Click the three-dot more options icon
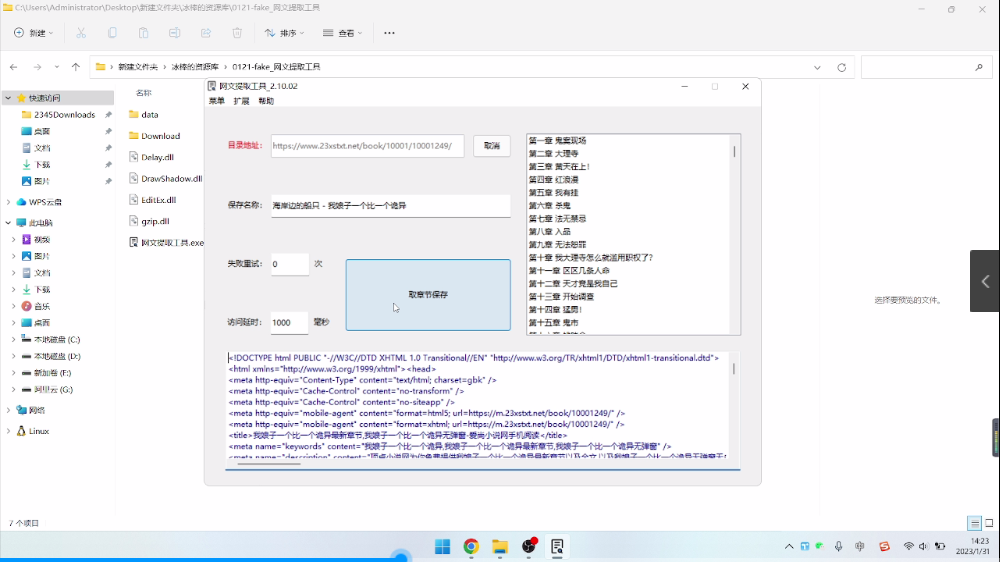This screenshot has width=1000, height=562. tap(390, 33)
